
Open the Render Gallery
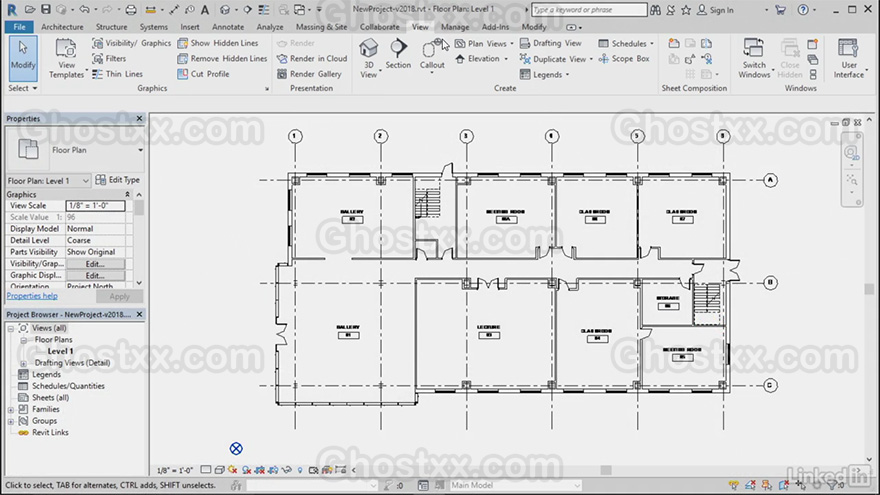click(309, 74)
